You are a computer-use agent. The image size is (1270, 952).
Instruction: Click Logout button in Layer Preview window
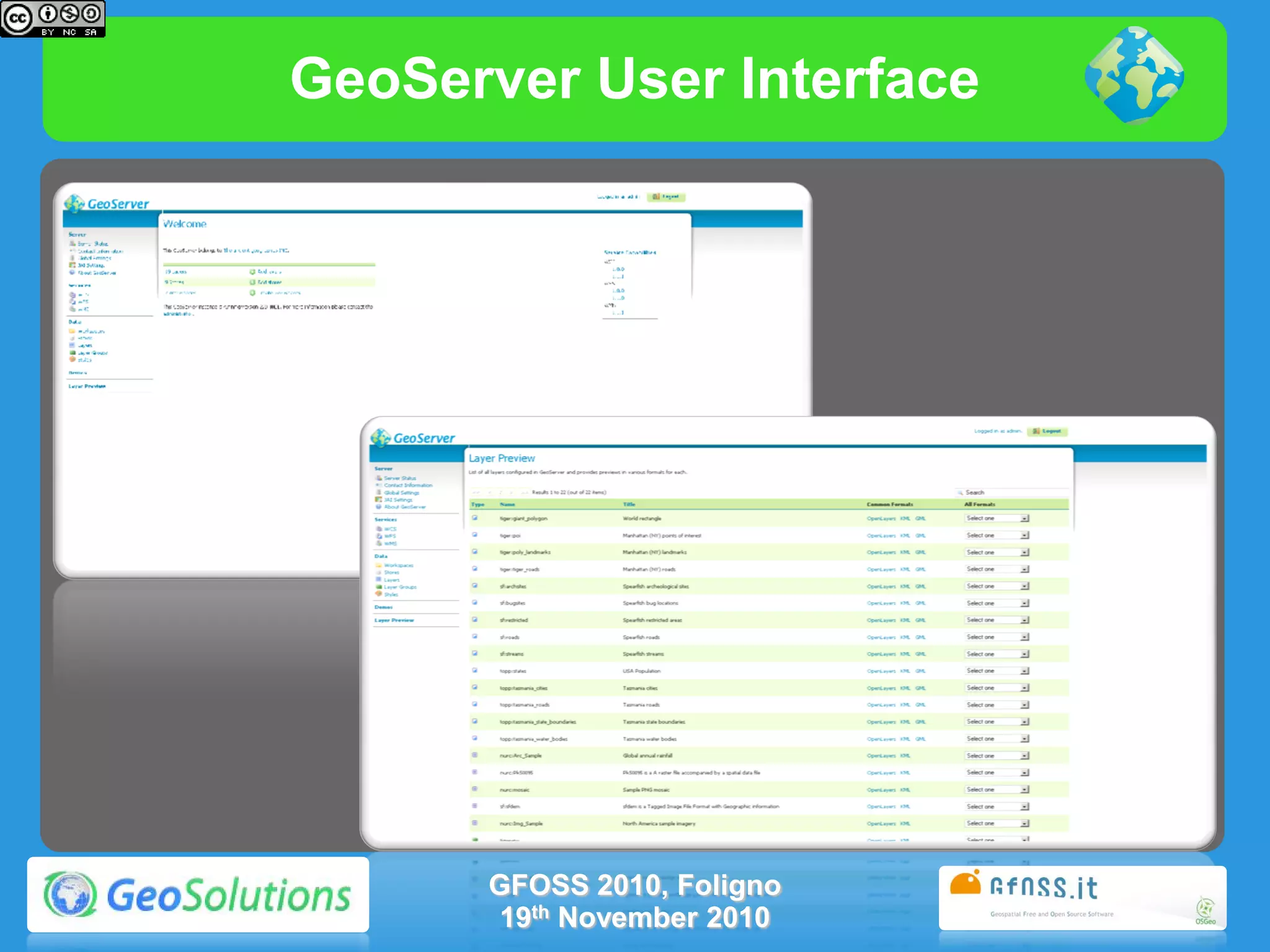click(1047, 431)
